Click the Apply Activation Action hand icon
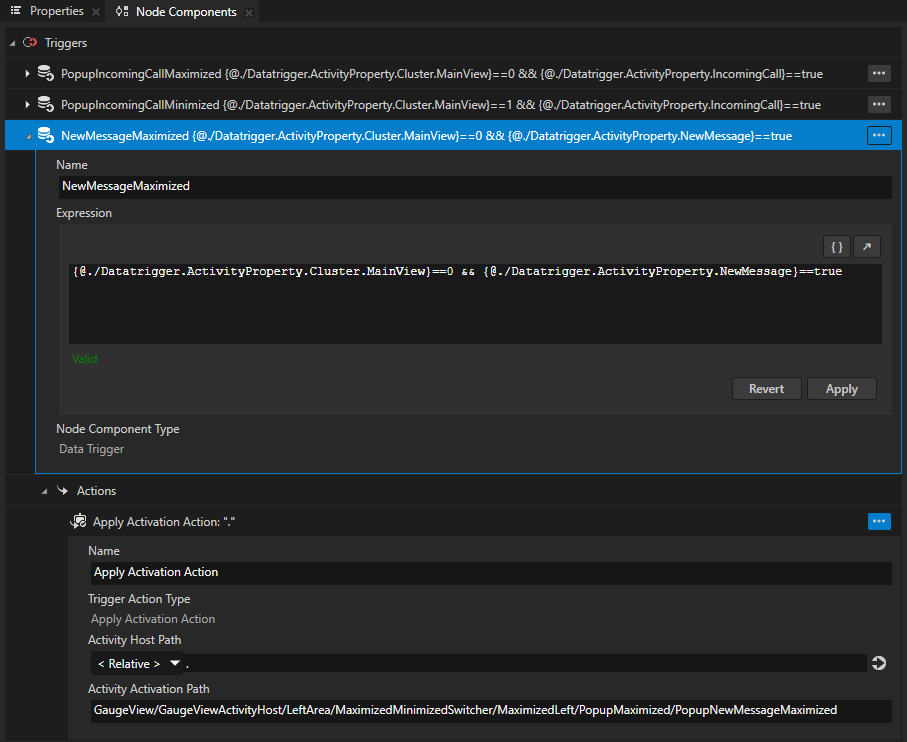Screen dimensions: 907x742 pyautogui.click(x=78, y=521)
